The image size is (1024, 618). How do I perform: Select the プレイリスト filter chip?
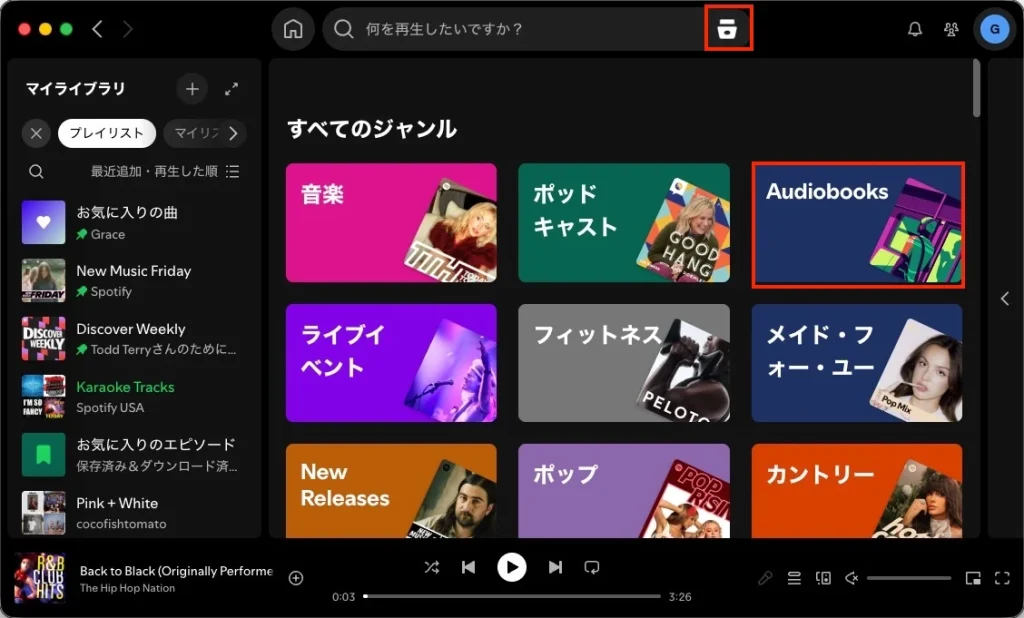[x=106, y=133]
